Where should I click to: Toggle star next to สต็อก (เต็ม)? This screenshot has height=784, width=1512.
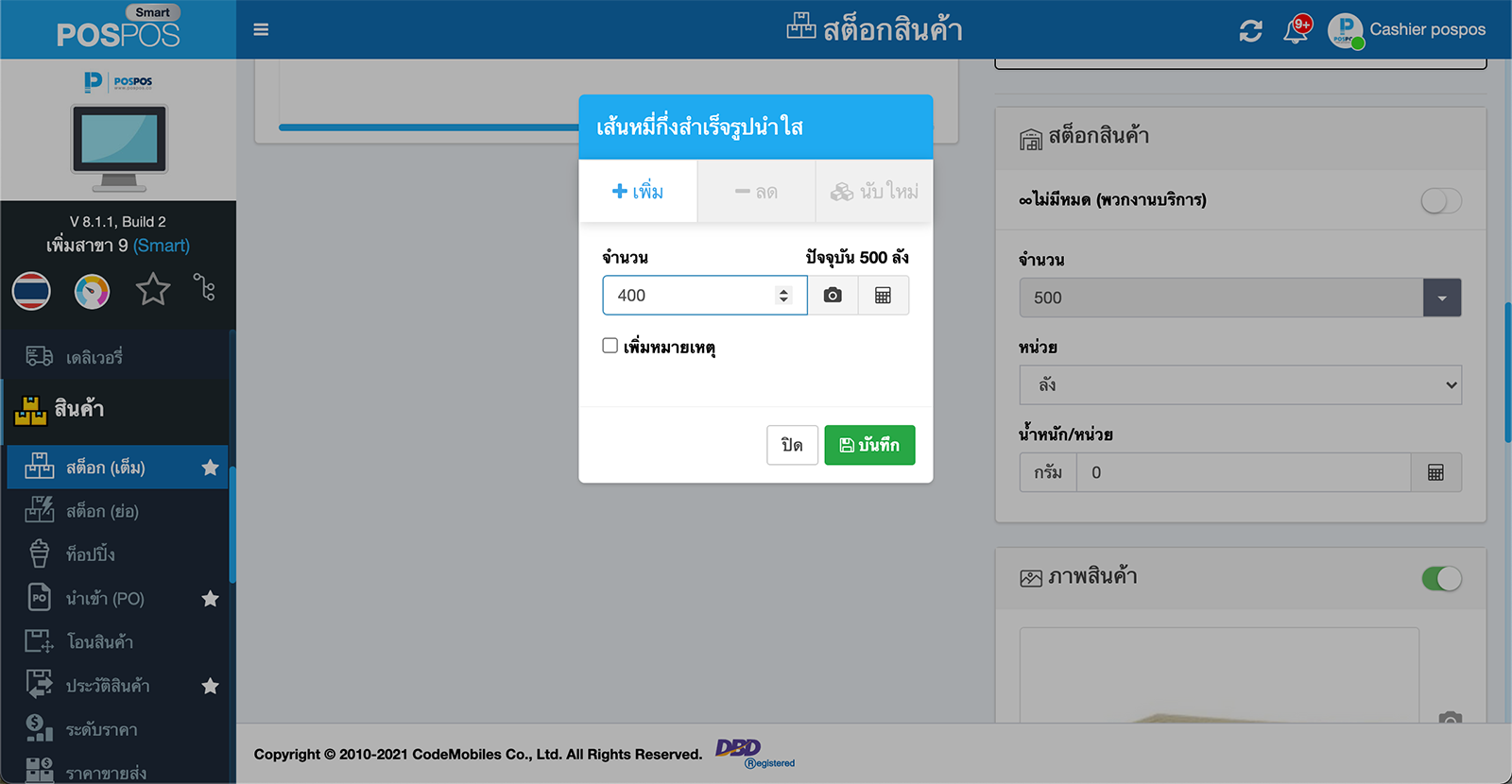210,468
